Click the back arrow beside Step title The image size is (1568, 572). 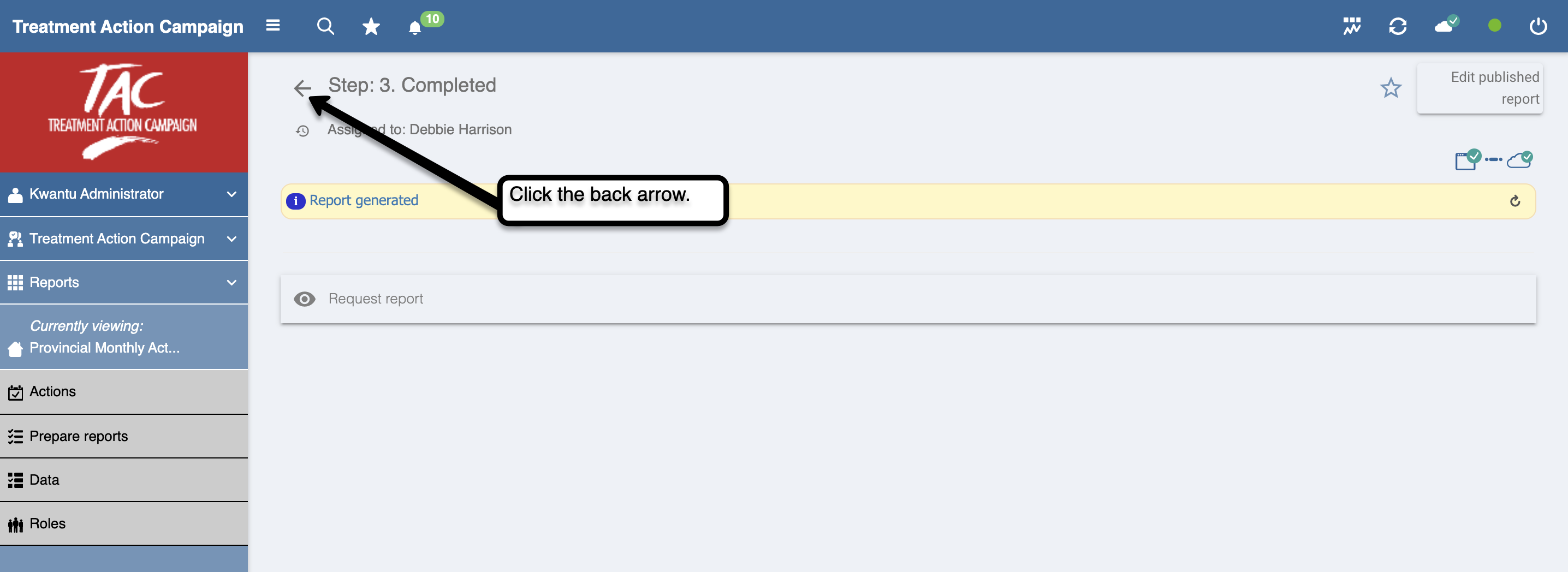(302, 88)
